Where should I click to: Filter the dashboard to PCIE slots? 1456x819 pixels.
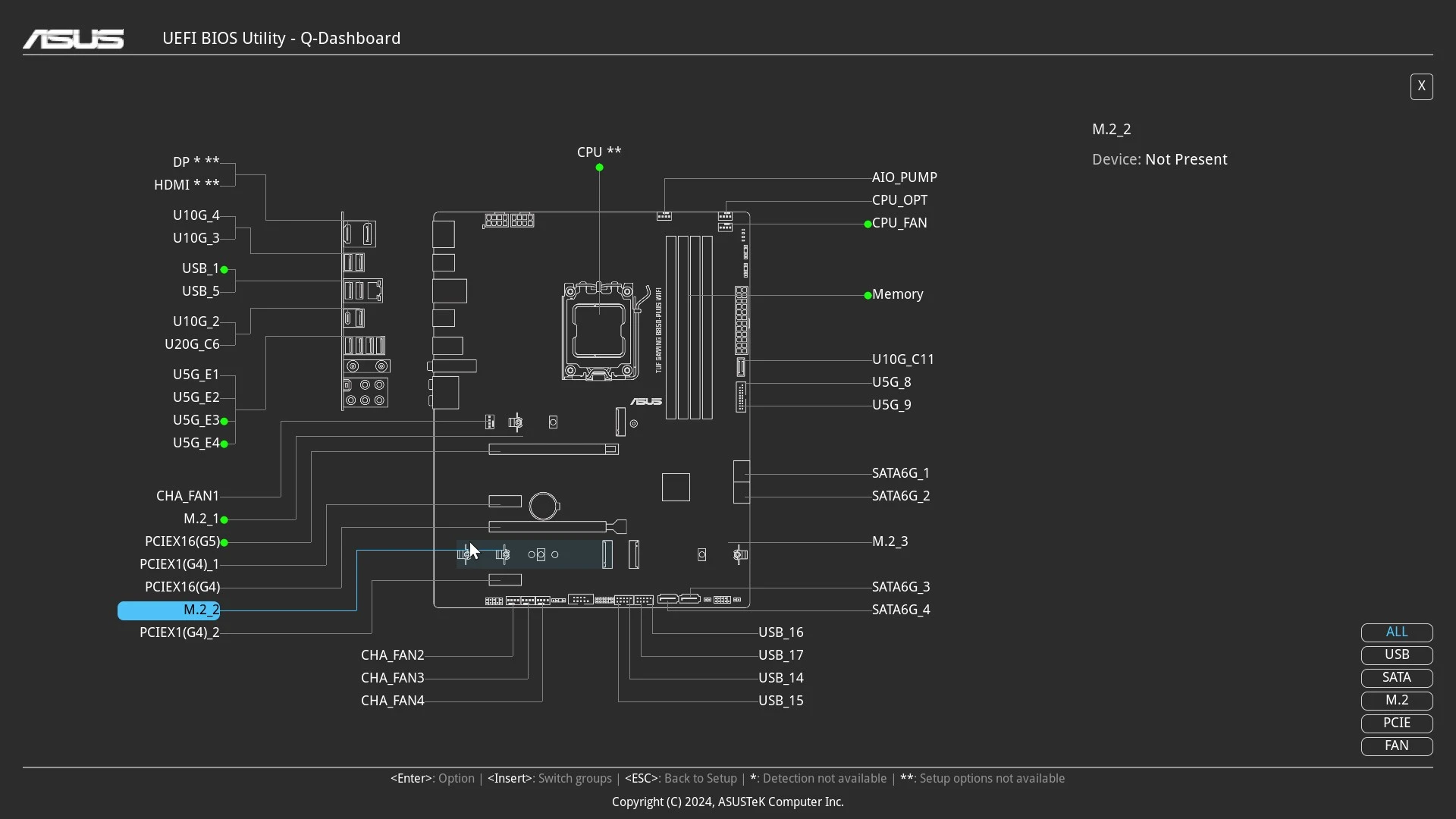(x=1396, y=723)
